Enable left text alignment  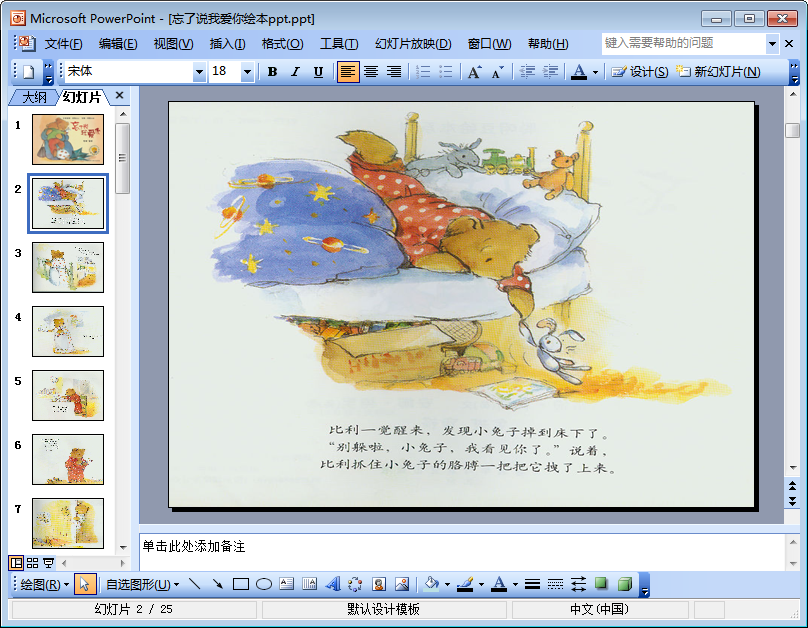(x=348, y=72)
